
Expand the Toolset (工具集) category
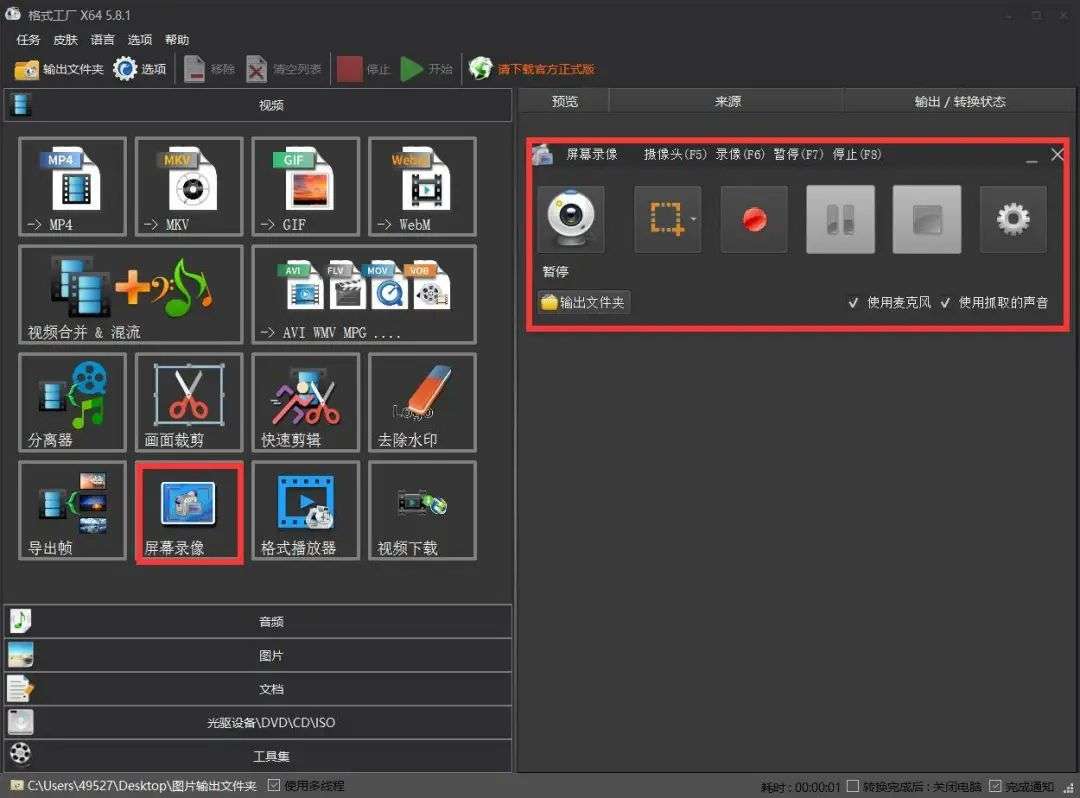click(258, 756)
